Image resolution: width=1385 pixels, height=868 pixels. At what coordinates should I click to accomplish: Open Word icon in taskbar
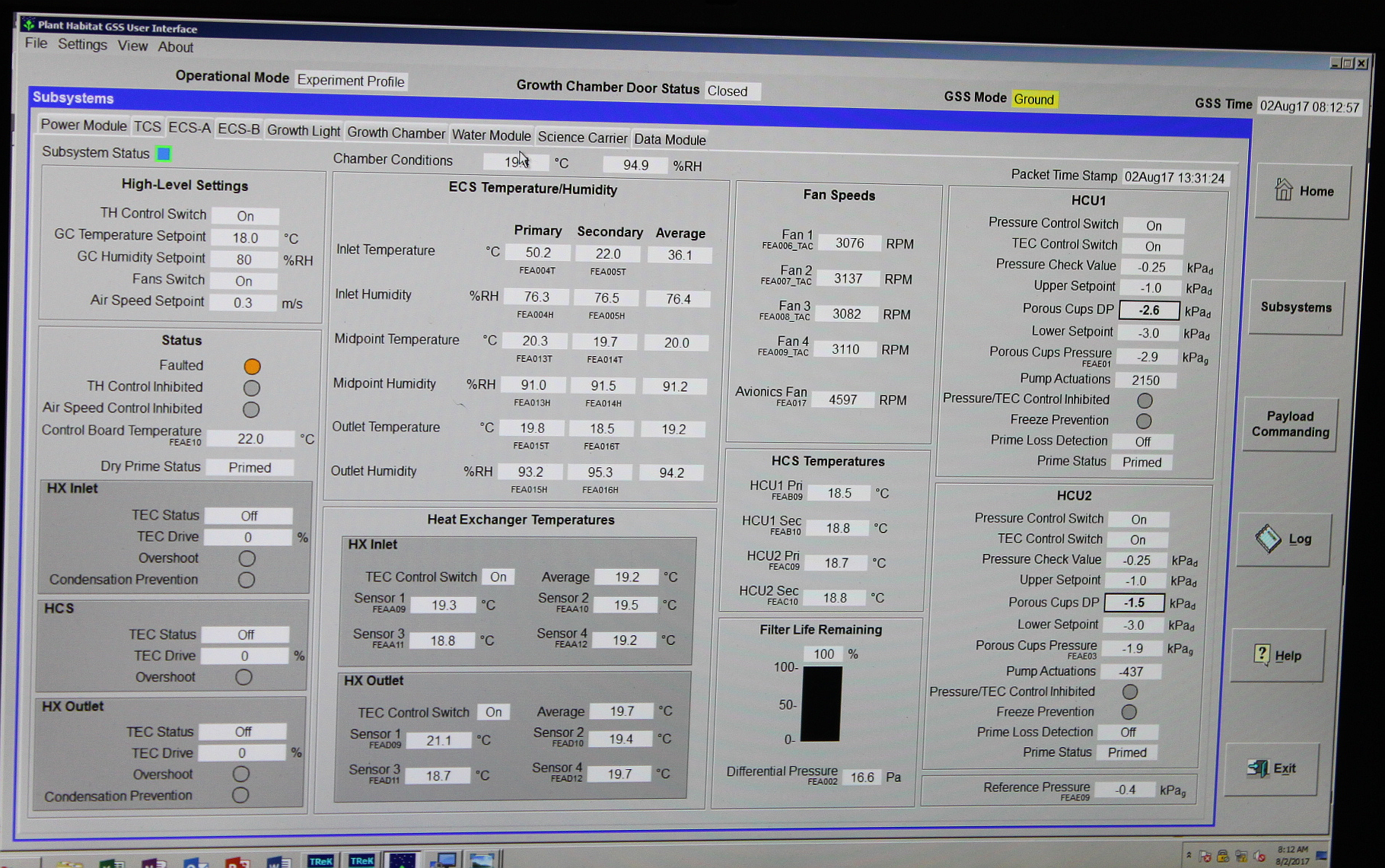279,862
